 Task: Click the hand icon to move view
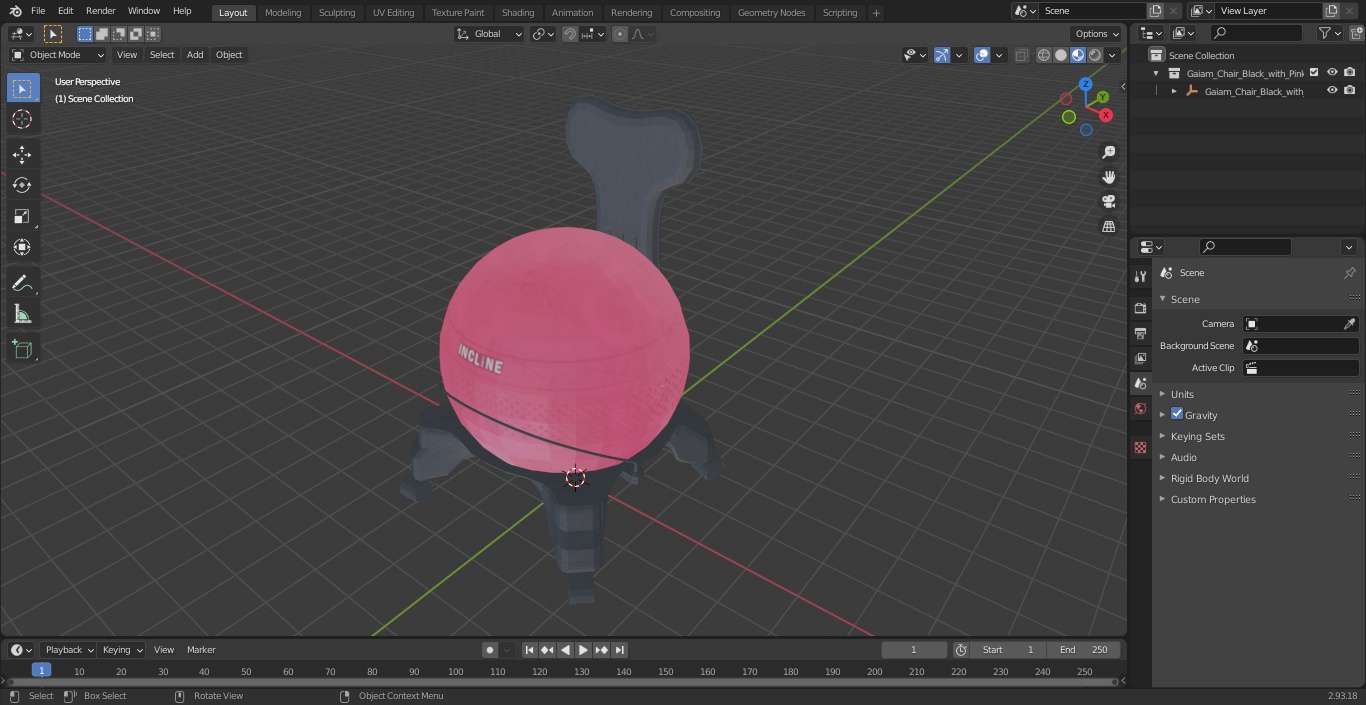pyautogui.click(x=1108, y=177)
